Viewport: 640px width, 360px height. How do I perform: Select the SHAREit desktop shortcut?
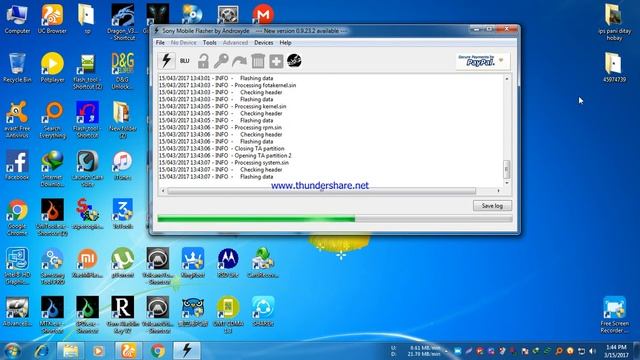(x=263, y=312)
